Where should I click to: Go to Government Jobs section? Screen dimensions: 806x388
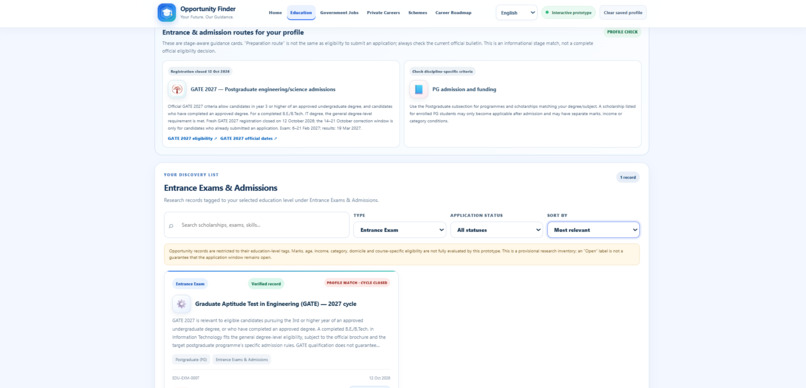pyautogui.click(x=339, y=12)
